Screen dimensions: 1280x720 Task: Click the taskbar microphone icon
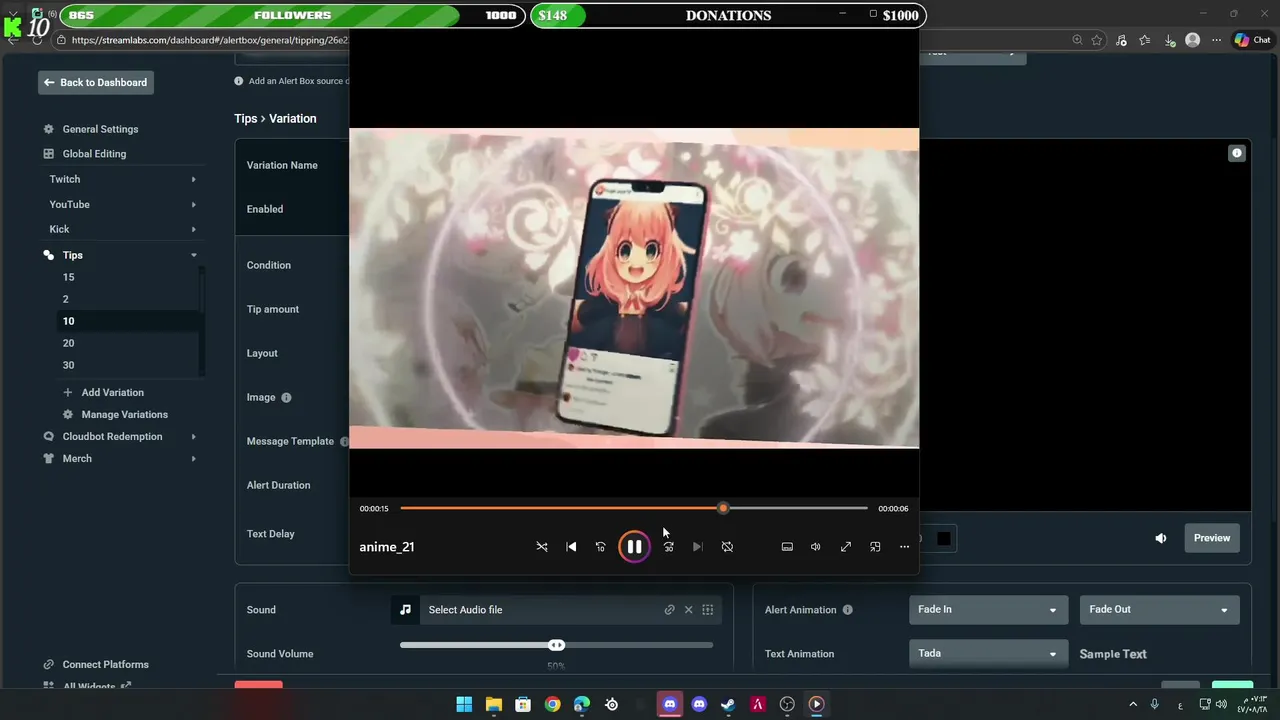1154,704
